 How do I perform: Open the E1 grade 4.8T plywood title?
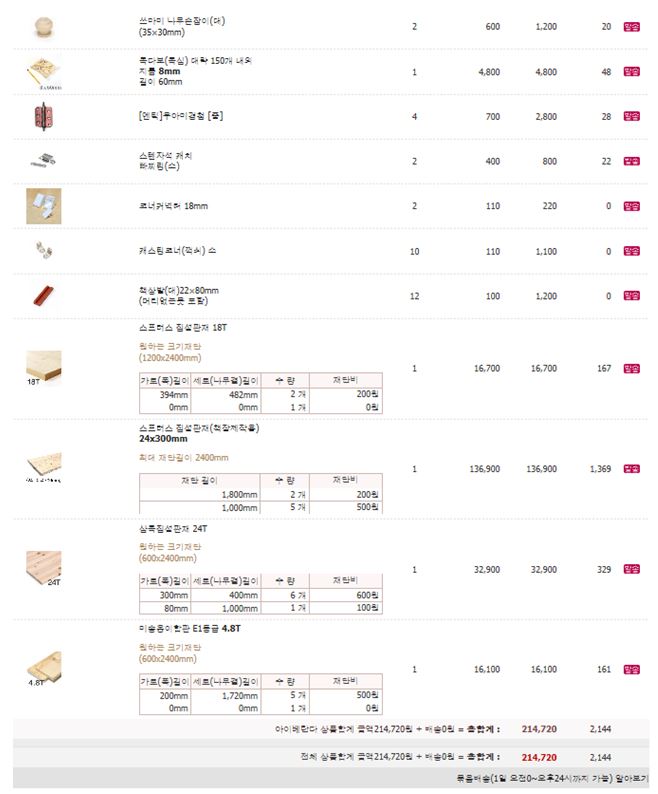click(x=189, y=628)
